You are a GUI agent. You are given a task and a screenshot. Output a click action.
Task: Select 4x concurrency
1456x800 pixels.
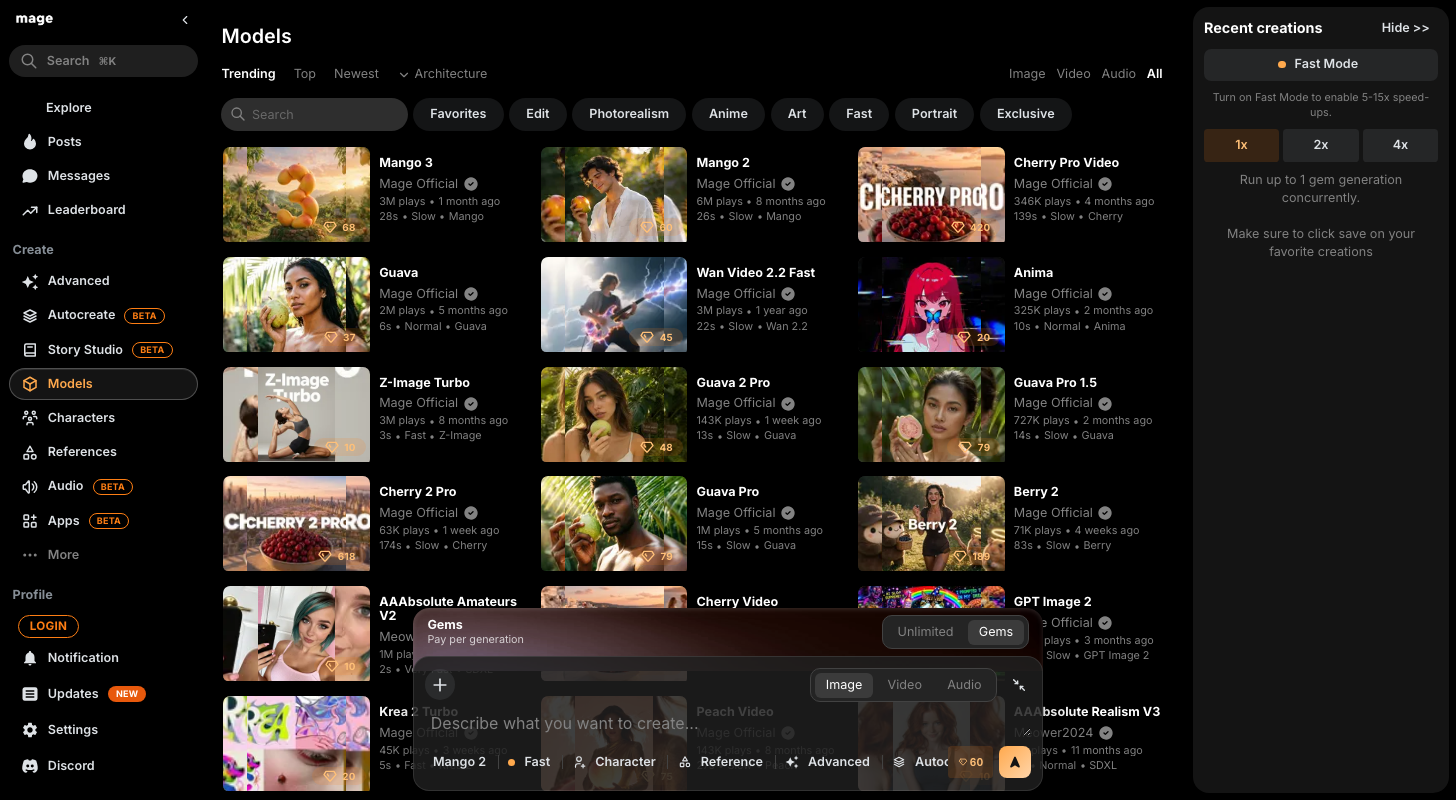pyautogui.click(x=1400, y=145)
